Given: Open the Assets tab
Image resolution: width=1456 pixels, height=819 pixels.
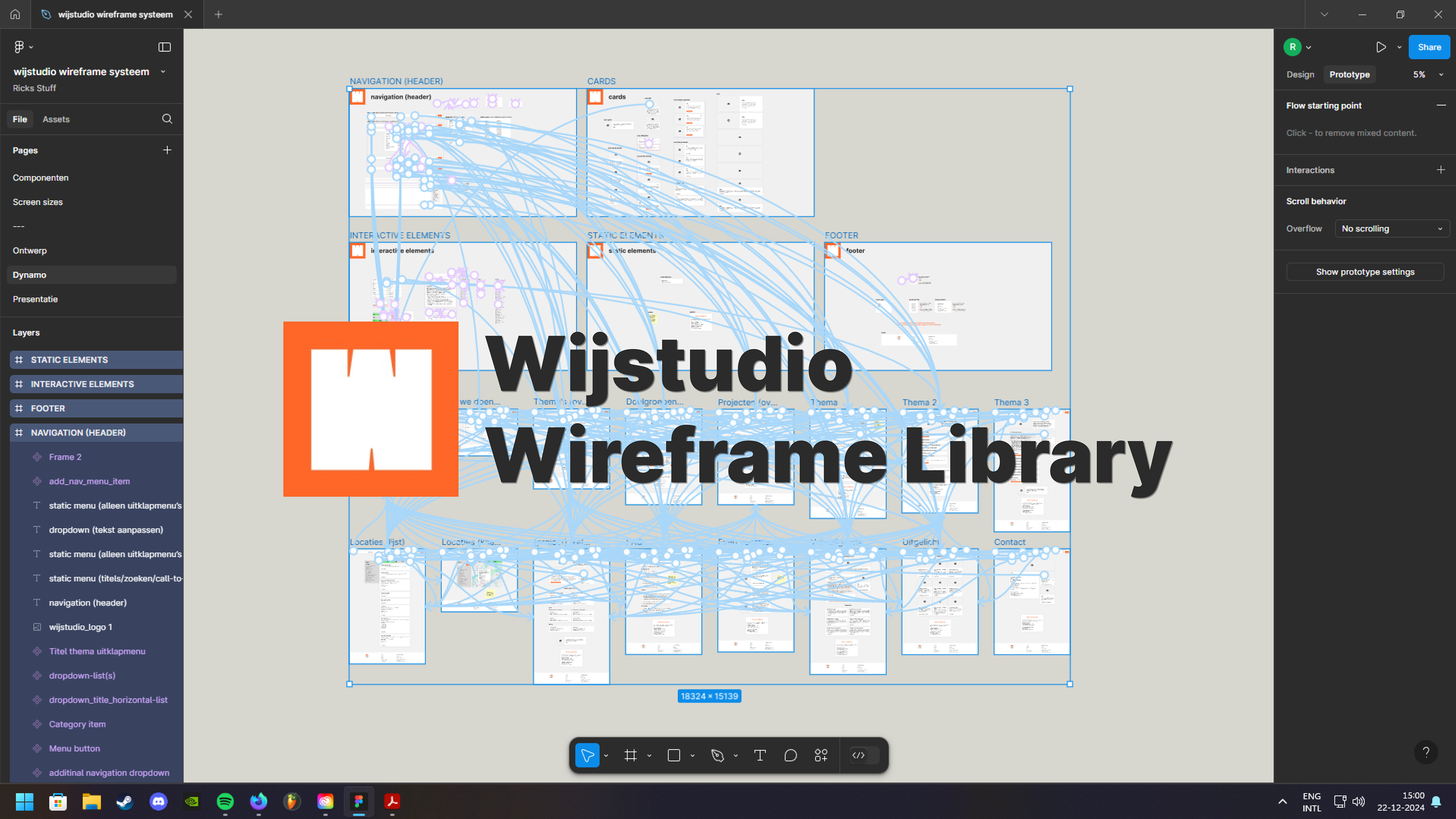Looking at the screenshot, I should pos(56,119).
